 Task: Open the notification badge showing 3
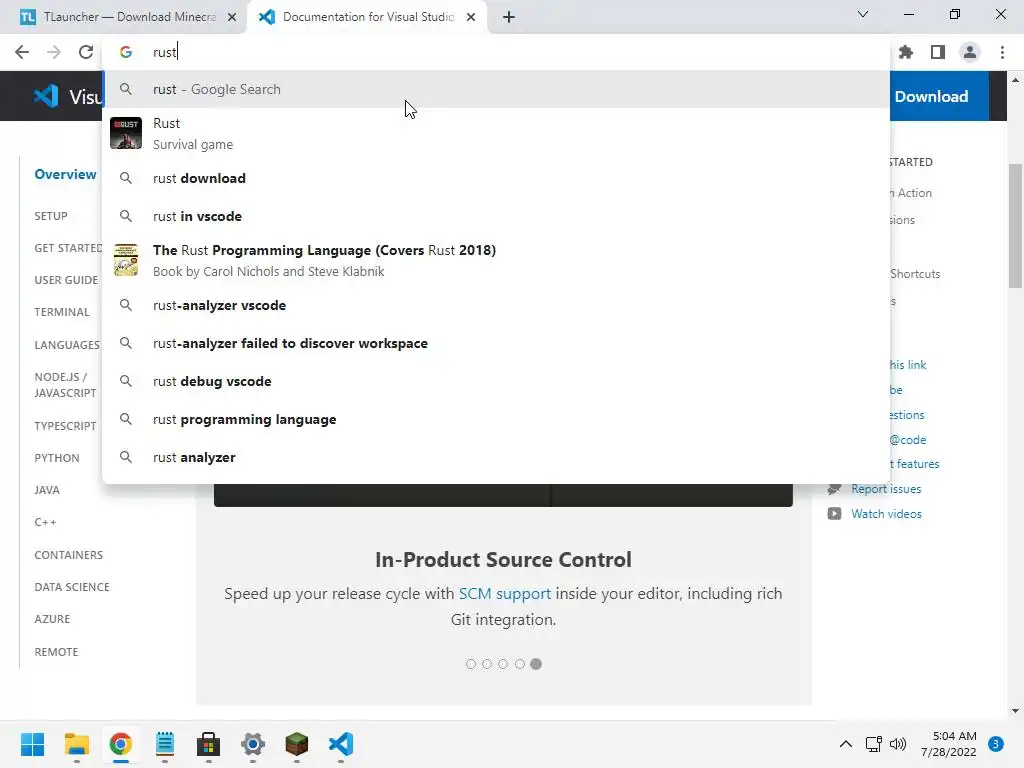click(x=996, y=744)
